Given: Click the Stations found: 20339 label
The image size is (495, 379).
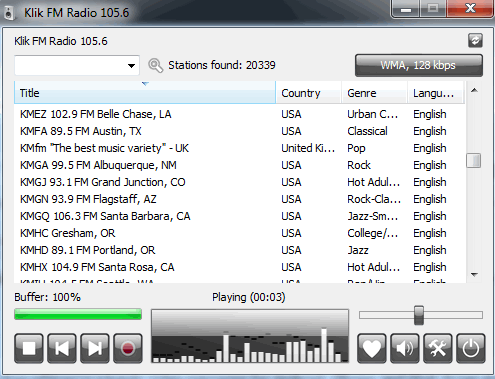Looking at the screenshot, I should [x=222, y=65].
